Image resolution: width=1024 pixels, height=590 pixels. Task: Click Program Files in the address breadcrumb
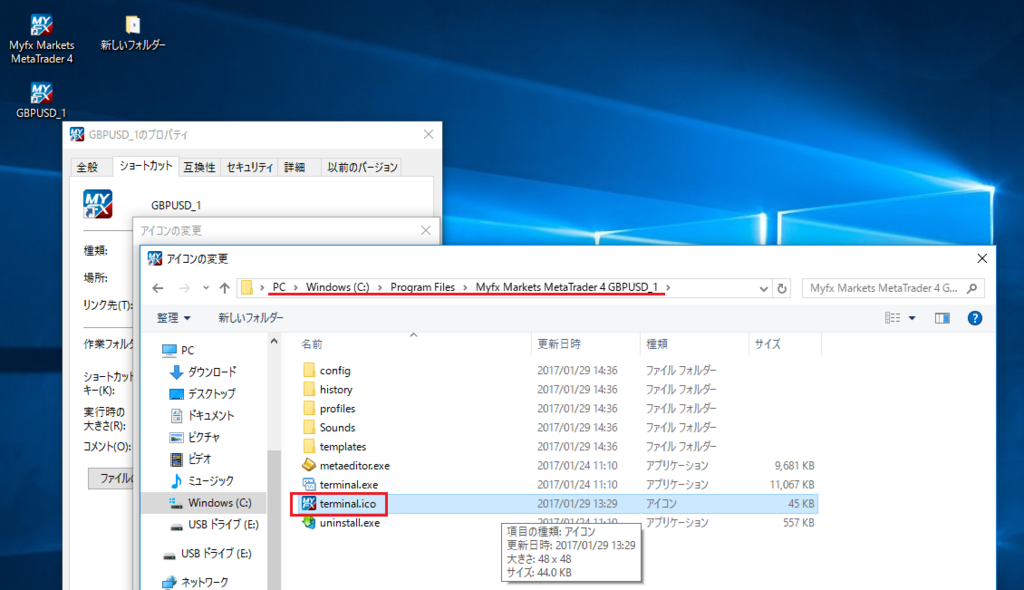(x=423, y=287)
